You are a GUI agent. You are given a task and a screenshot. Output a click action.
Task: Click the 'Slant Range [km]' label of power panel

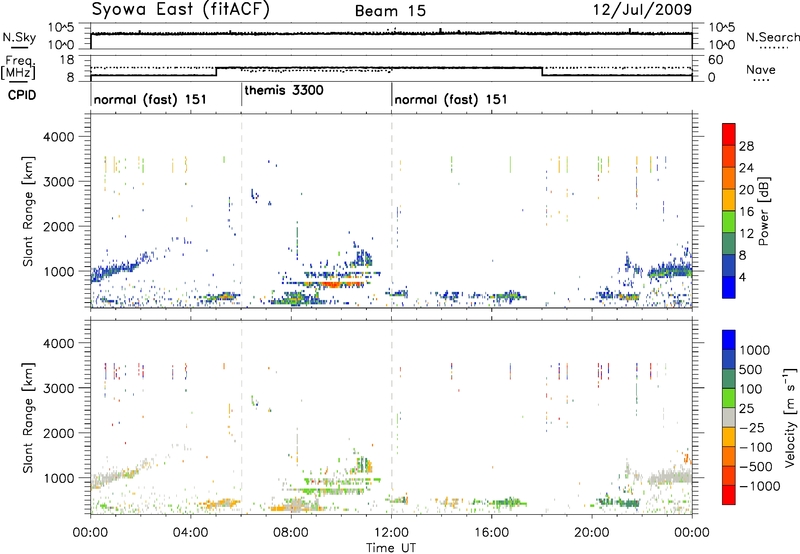pos(28,211)
